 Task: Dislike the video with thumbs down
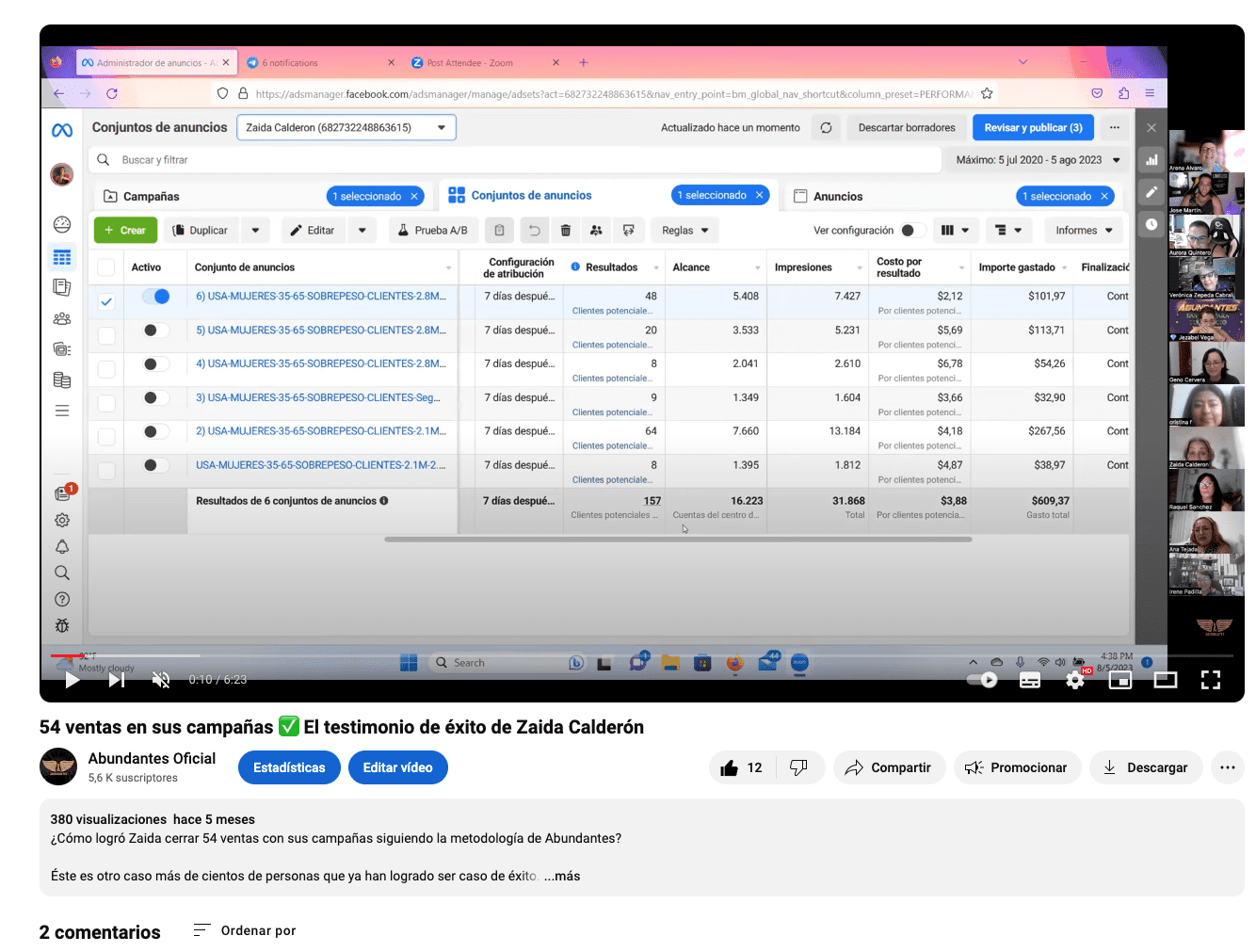799,767
